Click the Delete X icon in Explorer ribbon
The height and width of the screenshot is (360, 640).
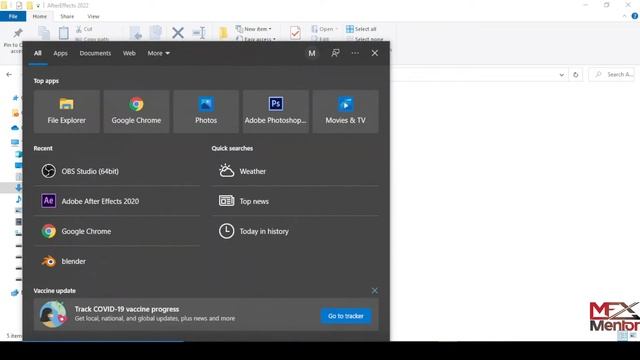178,33
